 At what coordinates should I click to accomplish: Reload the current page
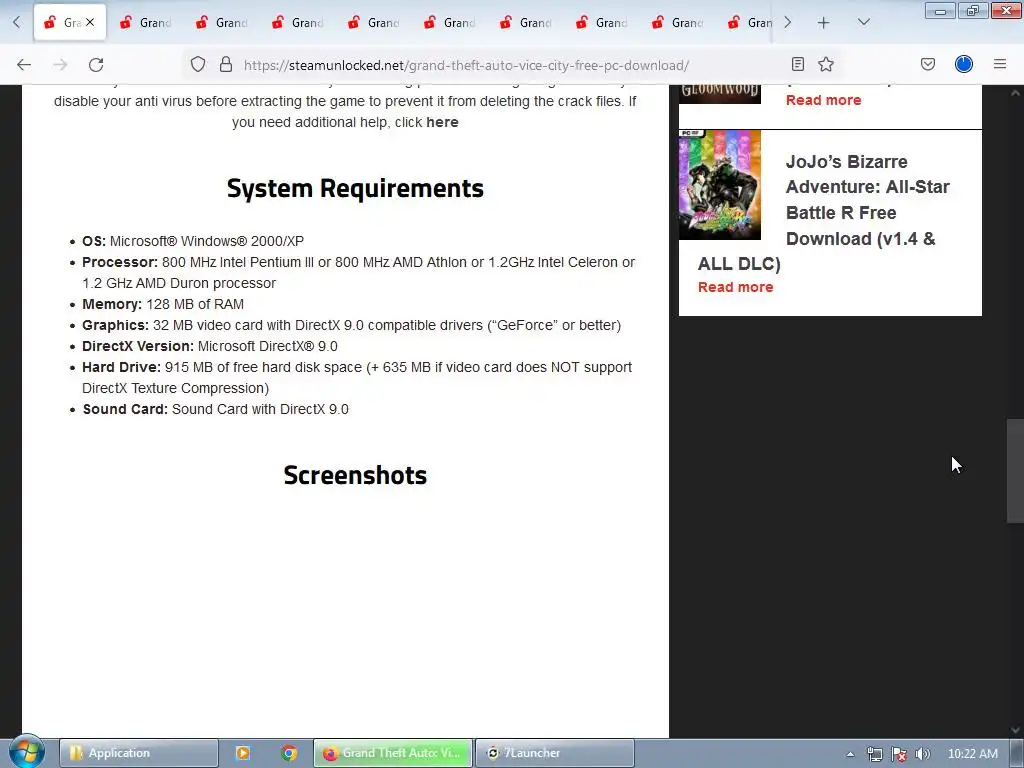(x=96, y=65)
